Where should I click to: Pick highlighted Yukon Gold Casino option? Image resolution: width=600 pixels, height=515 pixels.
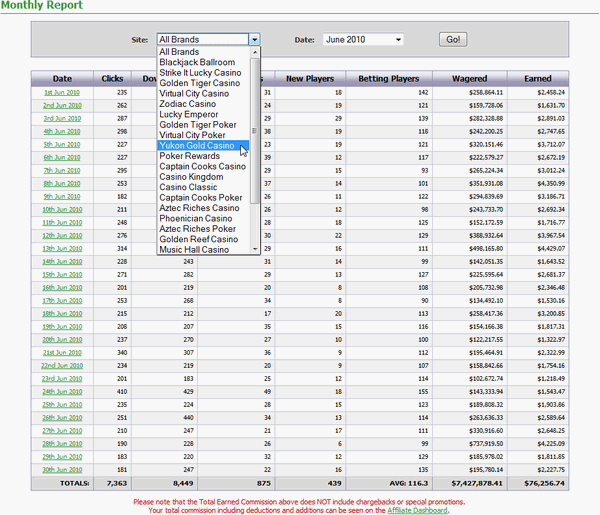203,145
